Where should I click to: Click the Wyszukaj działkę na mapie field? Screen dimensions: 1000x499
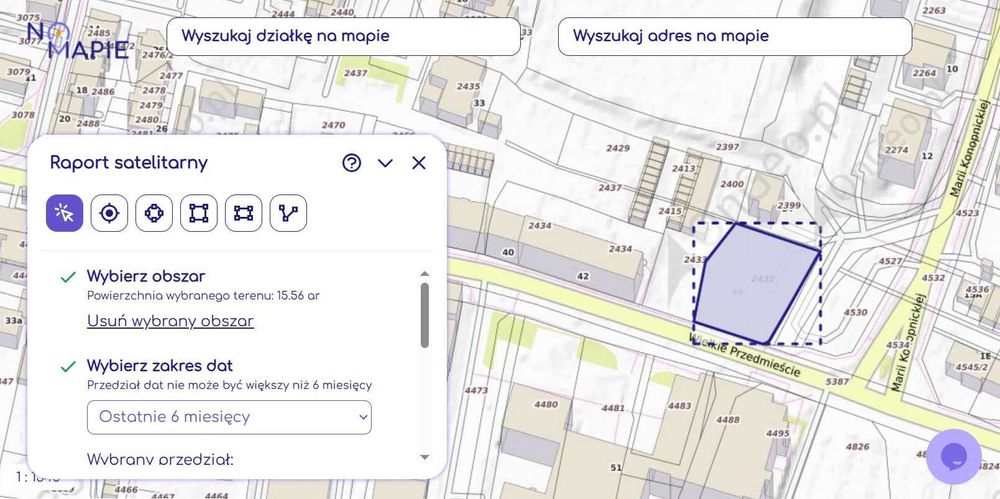(x=343, y=36)
